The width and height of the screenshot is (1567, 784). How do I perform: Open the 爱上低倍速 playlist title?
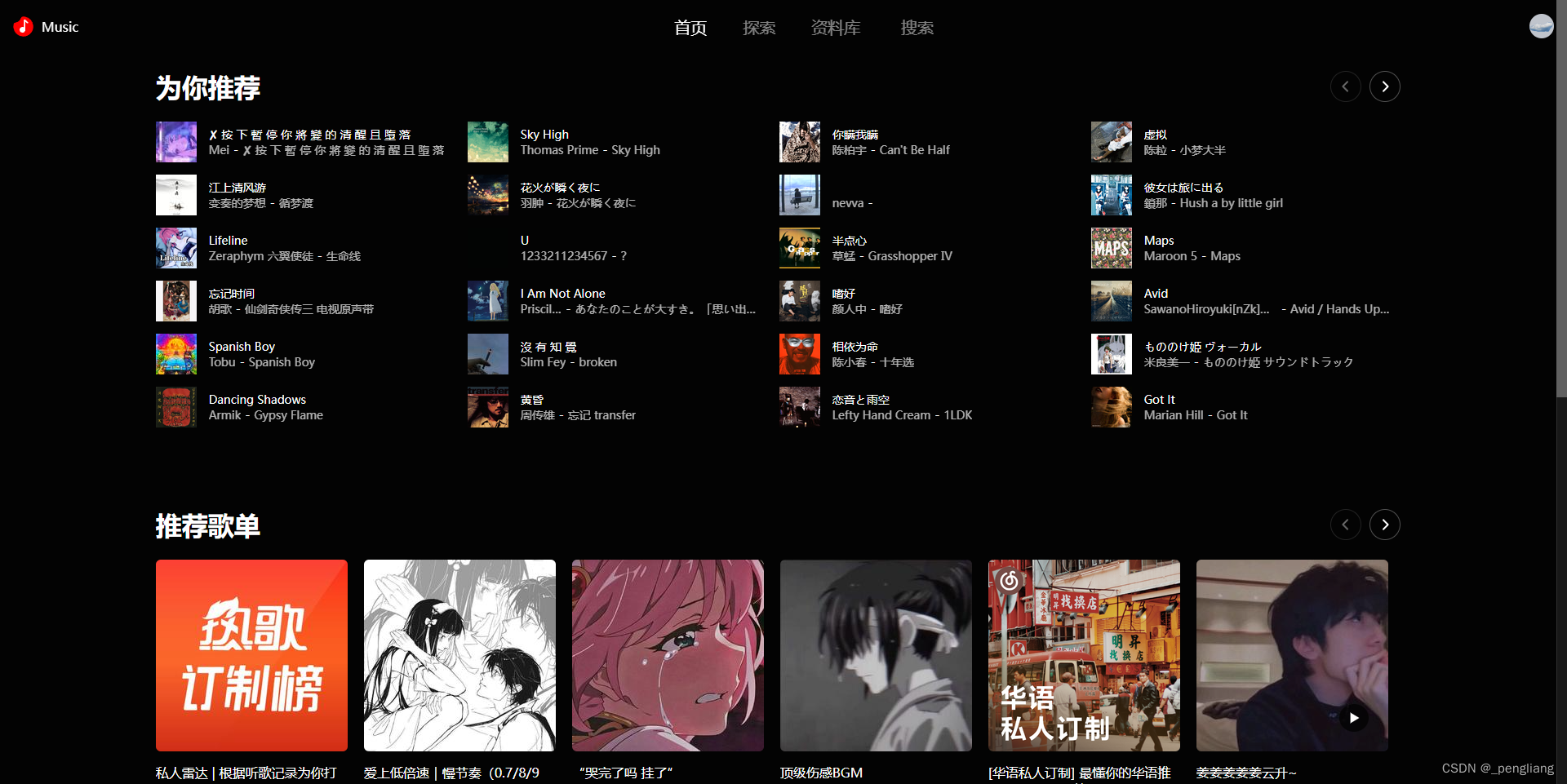[x=451, y=773]
